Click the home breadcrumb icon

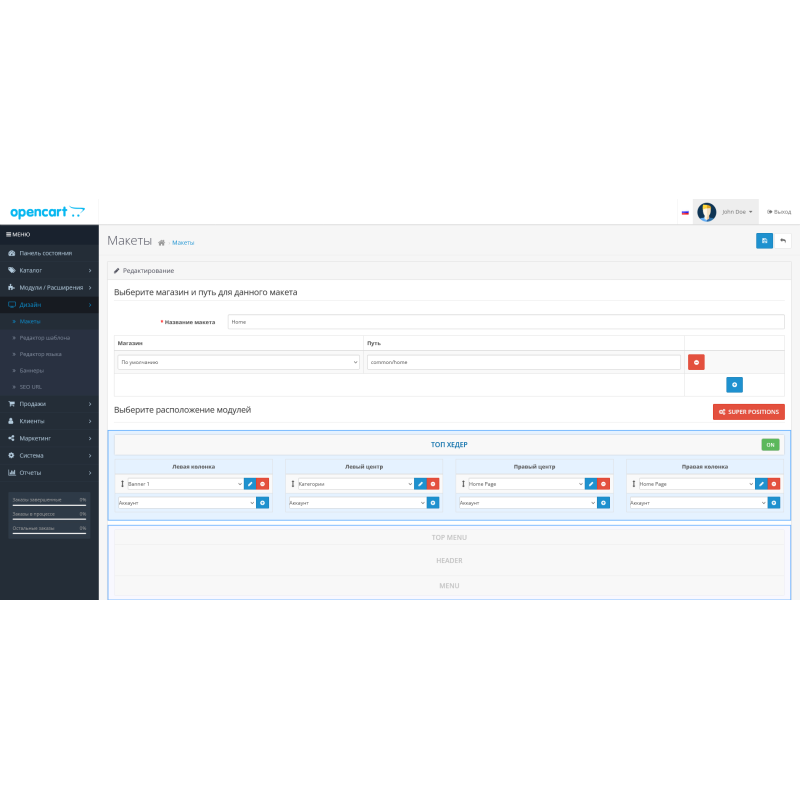click(161, 243)
